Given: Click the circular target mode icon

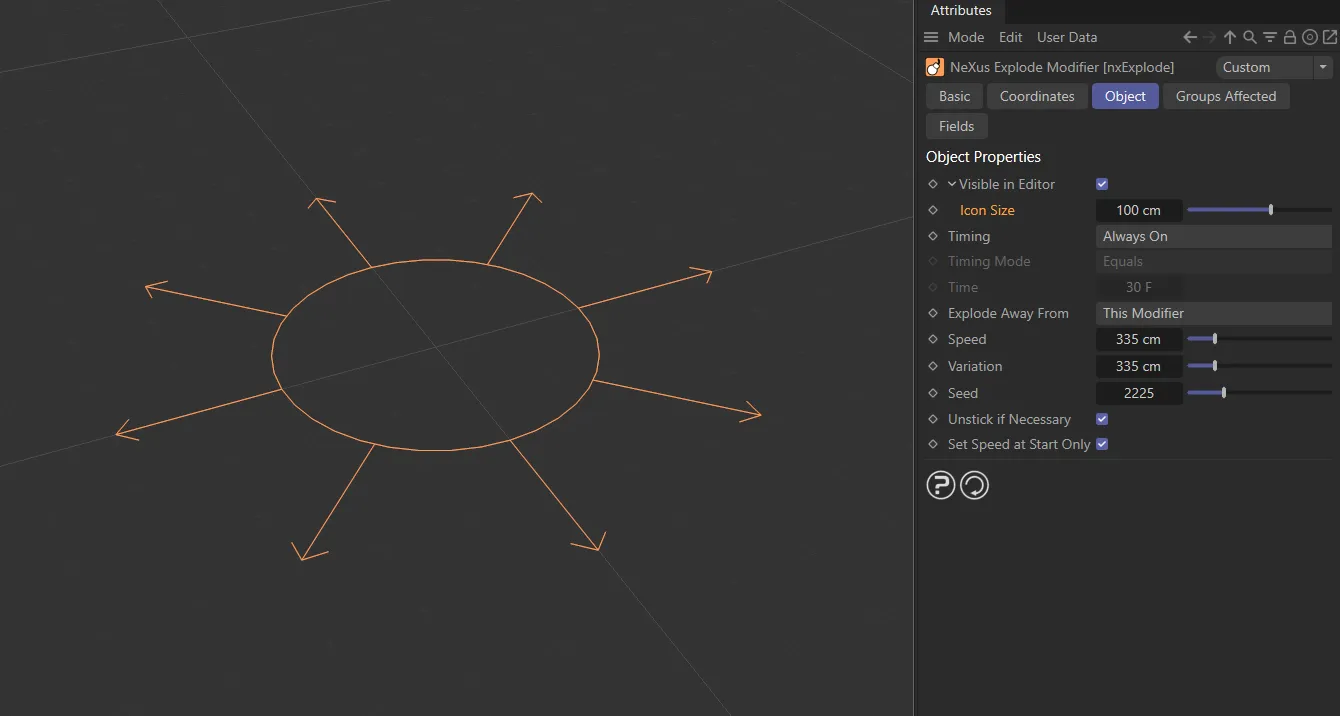Looking at the screenshot, I should click(1310, 37).
